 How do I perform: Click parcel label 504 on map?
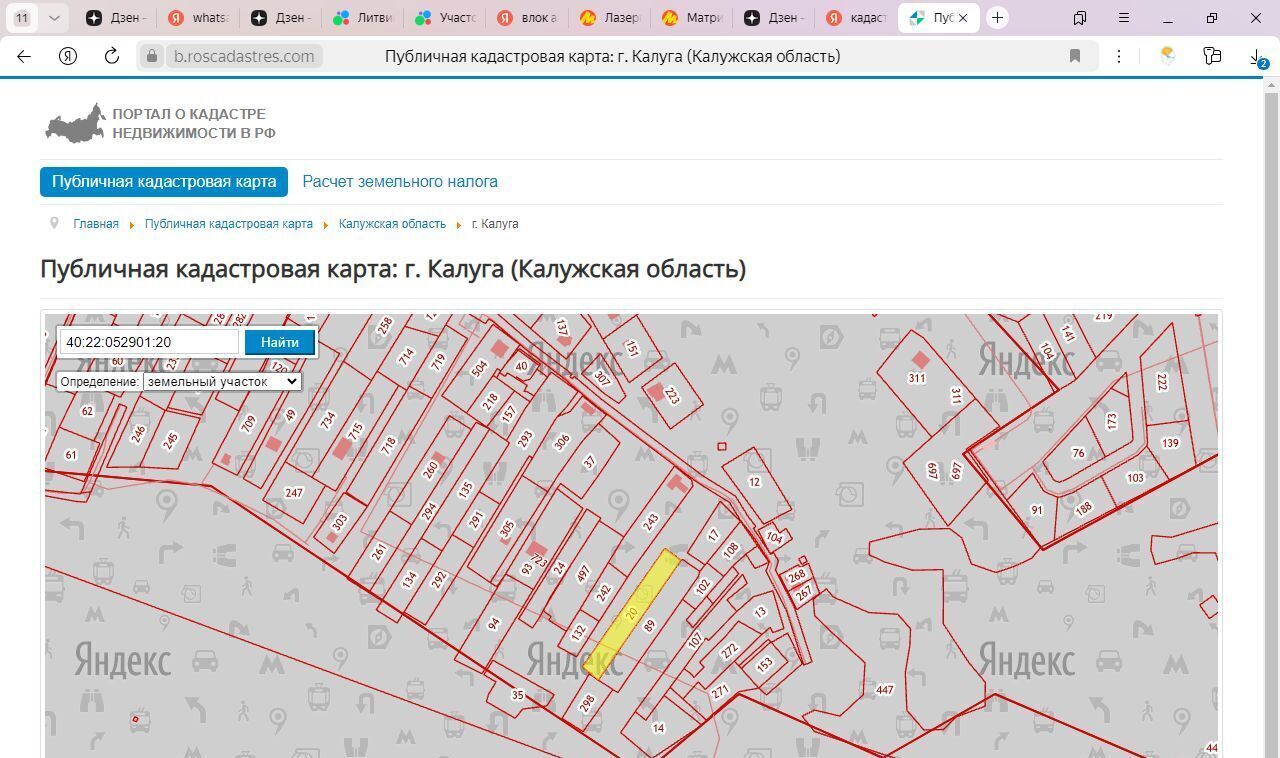pyautogui.click(x=479, y=368)
